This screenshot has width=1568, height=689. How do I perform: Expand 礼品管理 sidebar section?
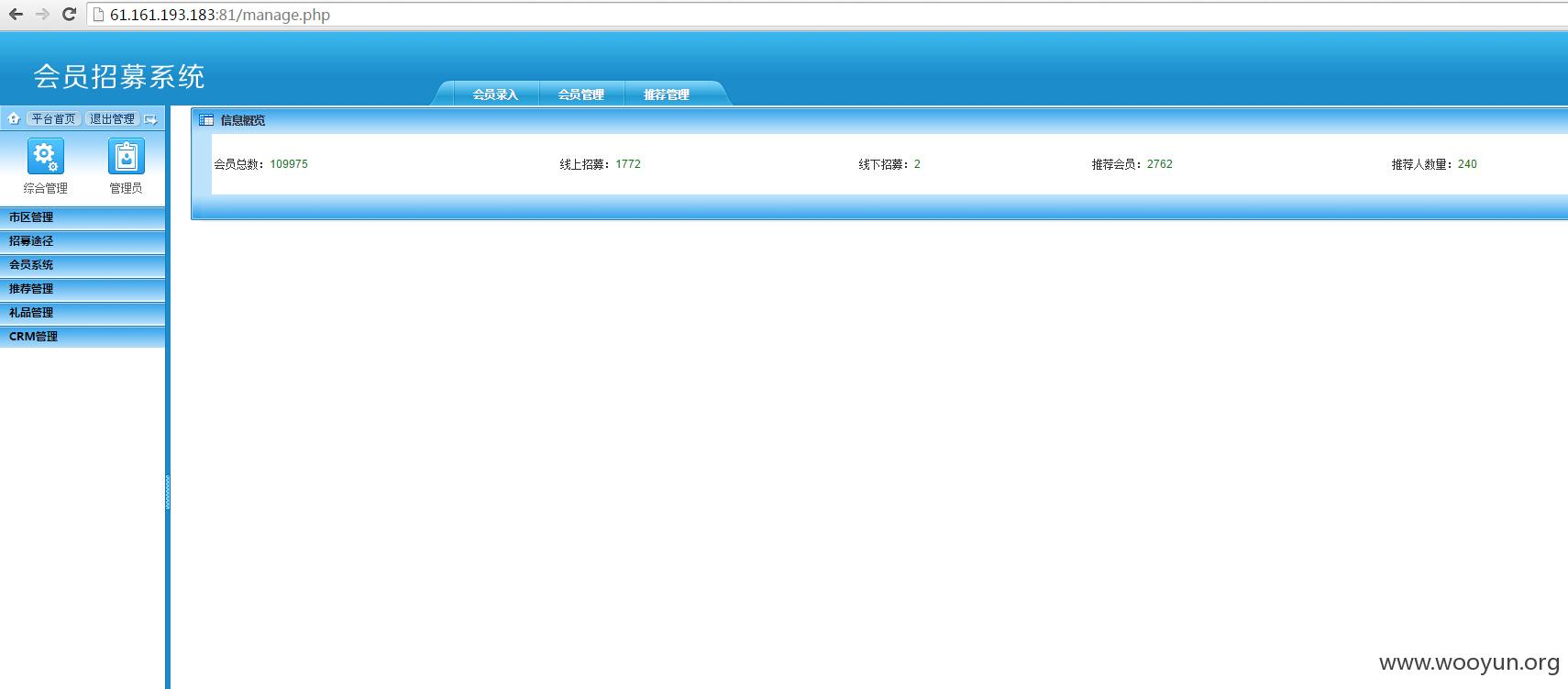pyautogui.click(x=83, y=313)
